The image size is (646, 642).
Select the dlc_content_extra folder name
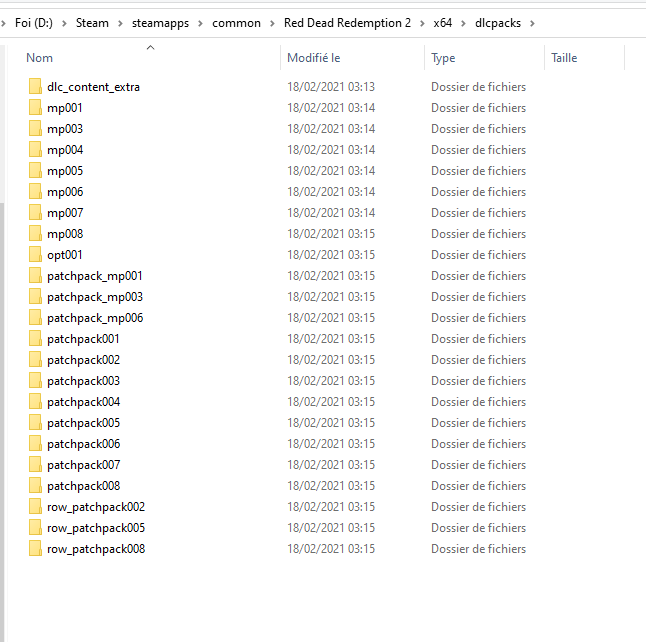point(94,87)
